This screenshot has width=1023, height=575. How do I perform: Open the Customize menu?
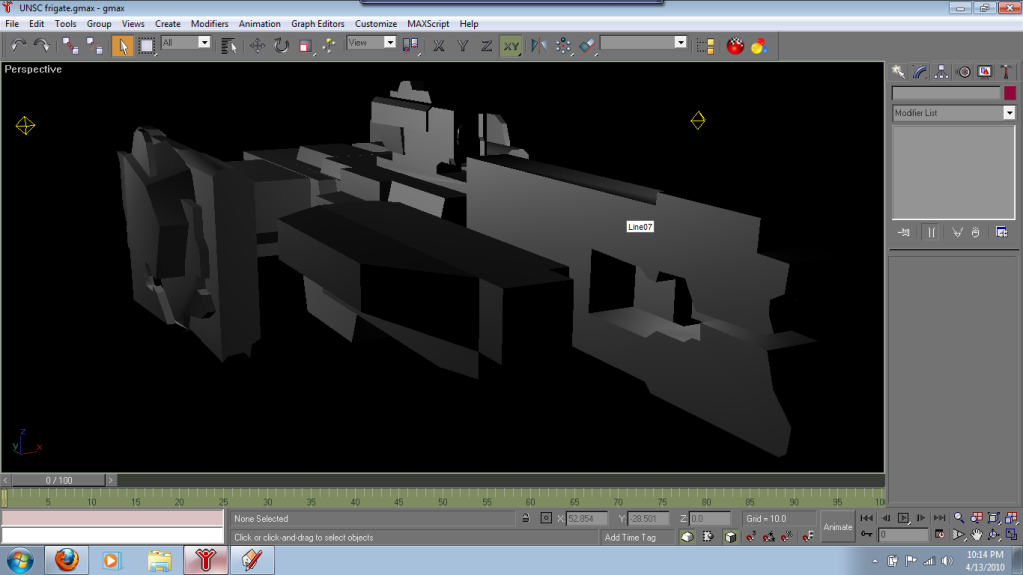click(x=376, y=23)
